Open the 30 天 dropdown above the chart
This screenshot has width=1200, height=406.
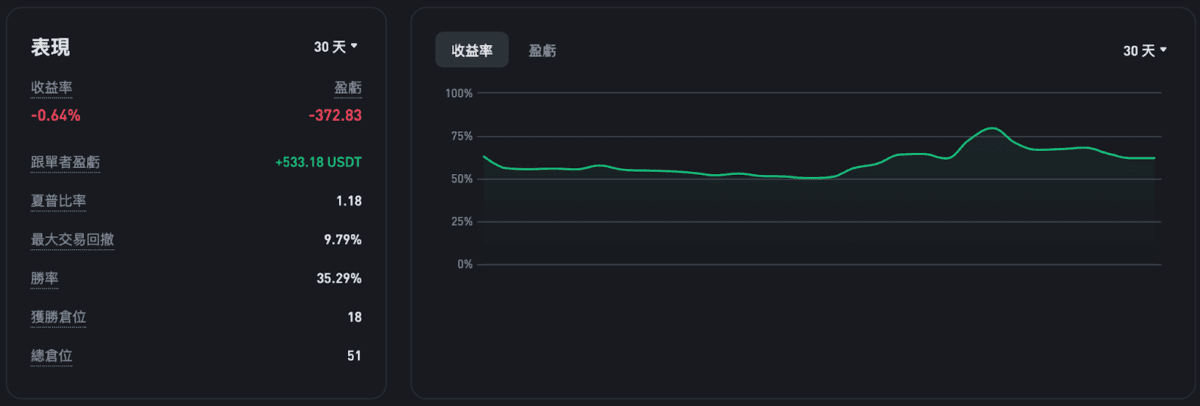point(1145,51)
